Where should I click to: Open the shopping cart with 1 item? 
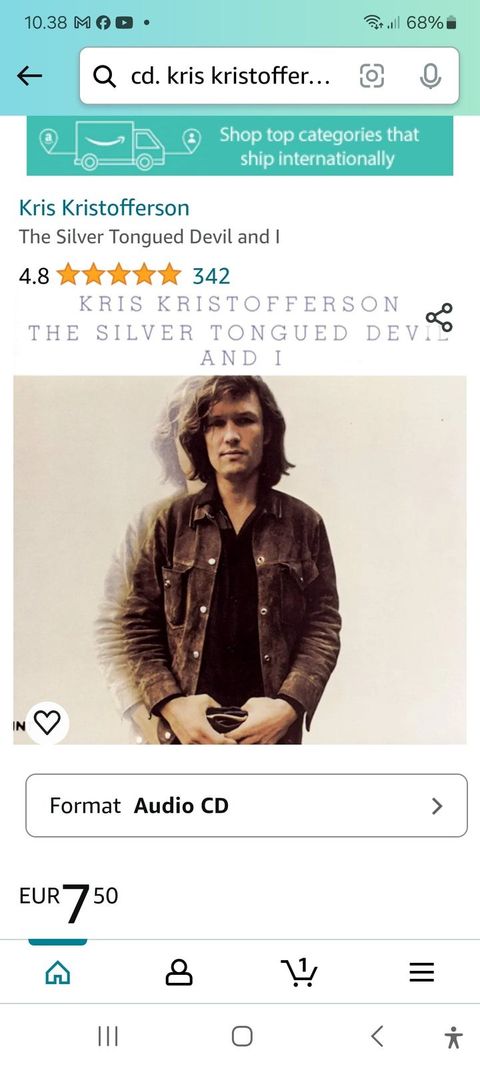[x=300, y=972]
